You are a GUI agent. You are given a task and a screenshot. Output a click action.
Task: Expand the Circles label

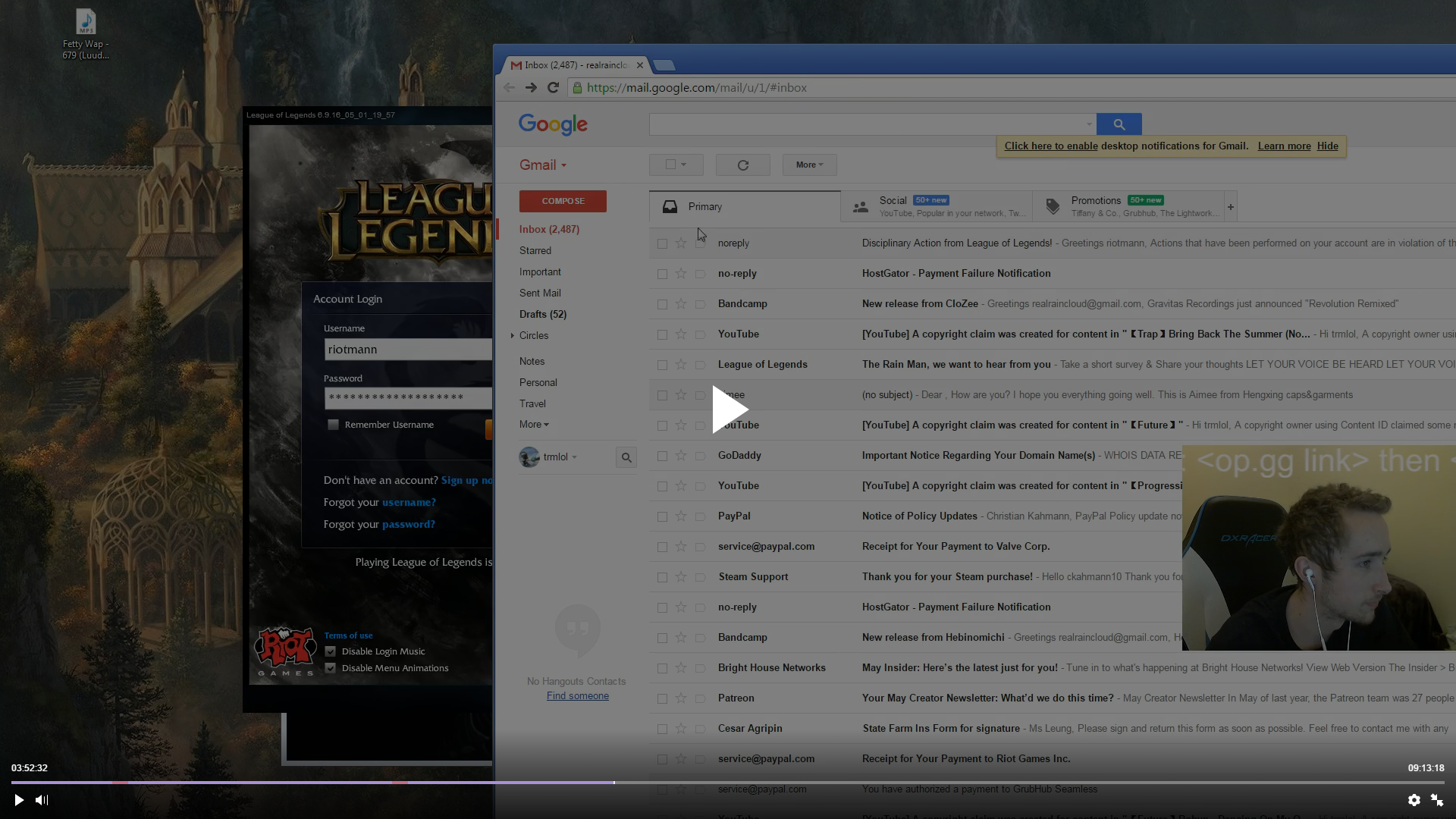point(513,335)
